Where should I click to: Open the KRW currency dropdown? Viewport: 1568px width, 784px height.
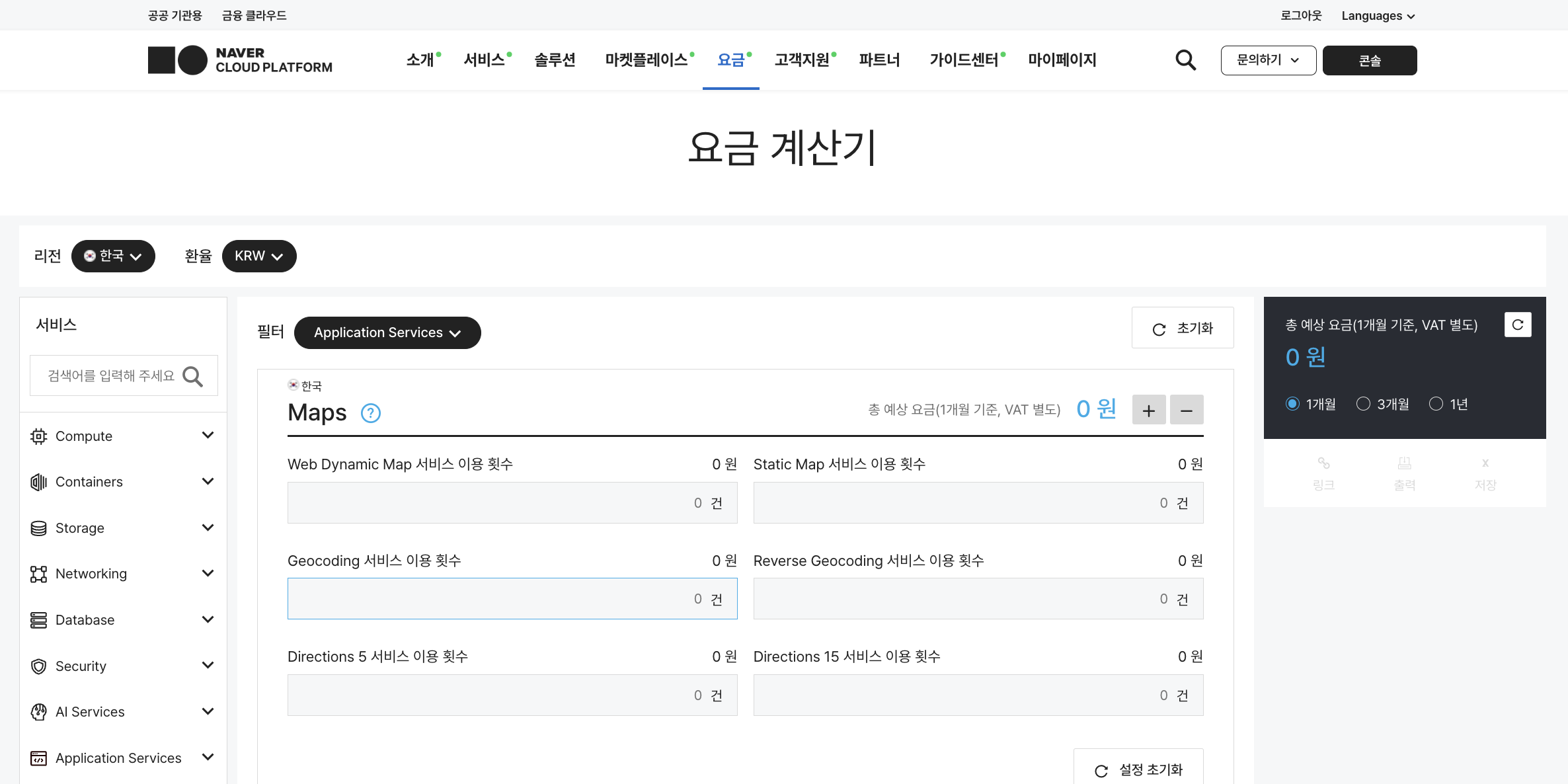point(258,256)
